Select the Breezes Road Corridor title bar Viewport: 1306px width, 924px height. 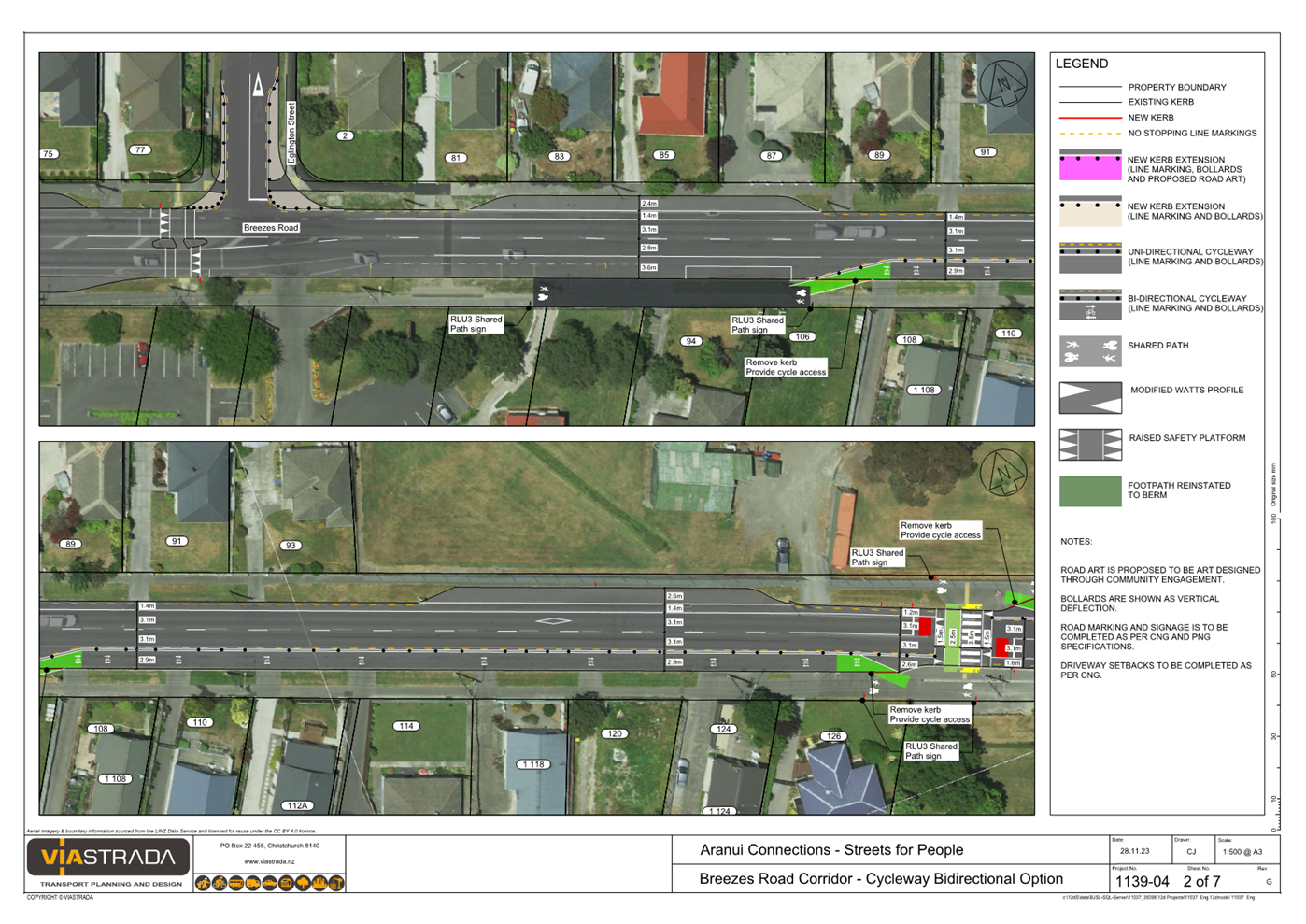coord(881,879)
